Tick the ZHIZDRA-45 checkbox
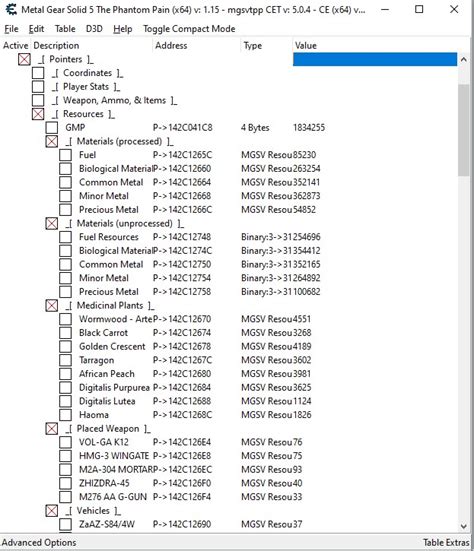The image size is (474, 551). click(65, 483)
